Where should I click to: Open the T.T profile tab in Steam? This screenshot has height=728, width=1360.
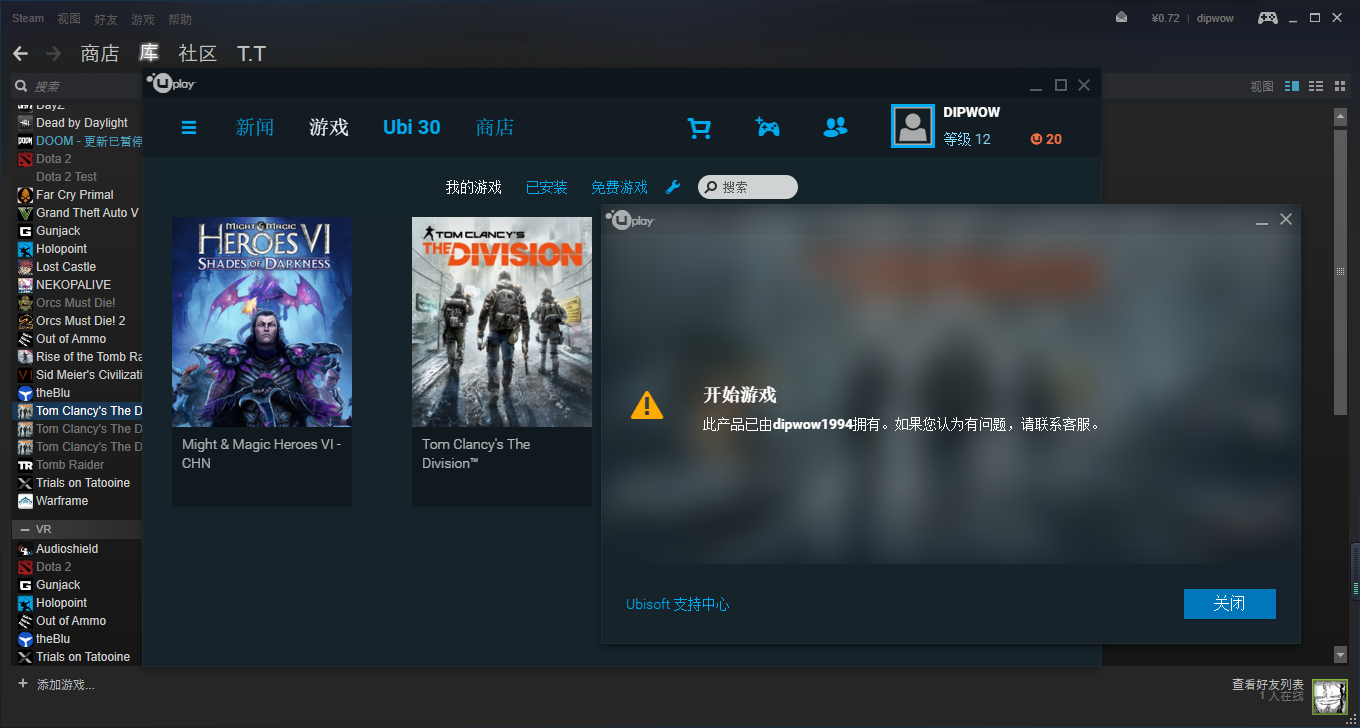[251, 53]
